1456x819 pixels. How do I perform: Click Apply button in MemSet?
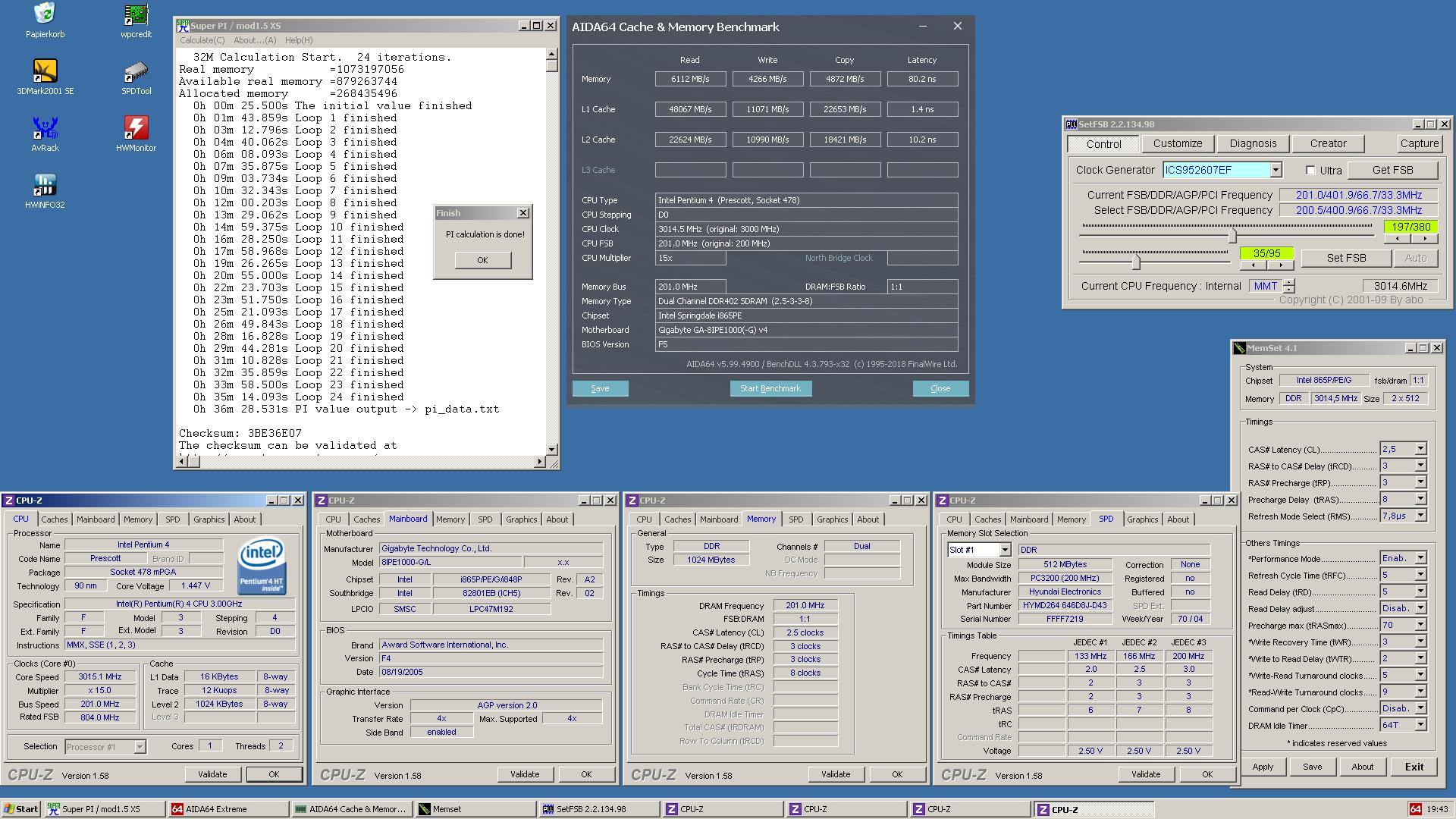click(1263, 767)
